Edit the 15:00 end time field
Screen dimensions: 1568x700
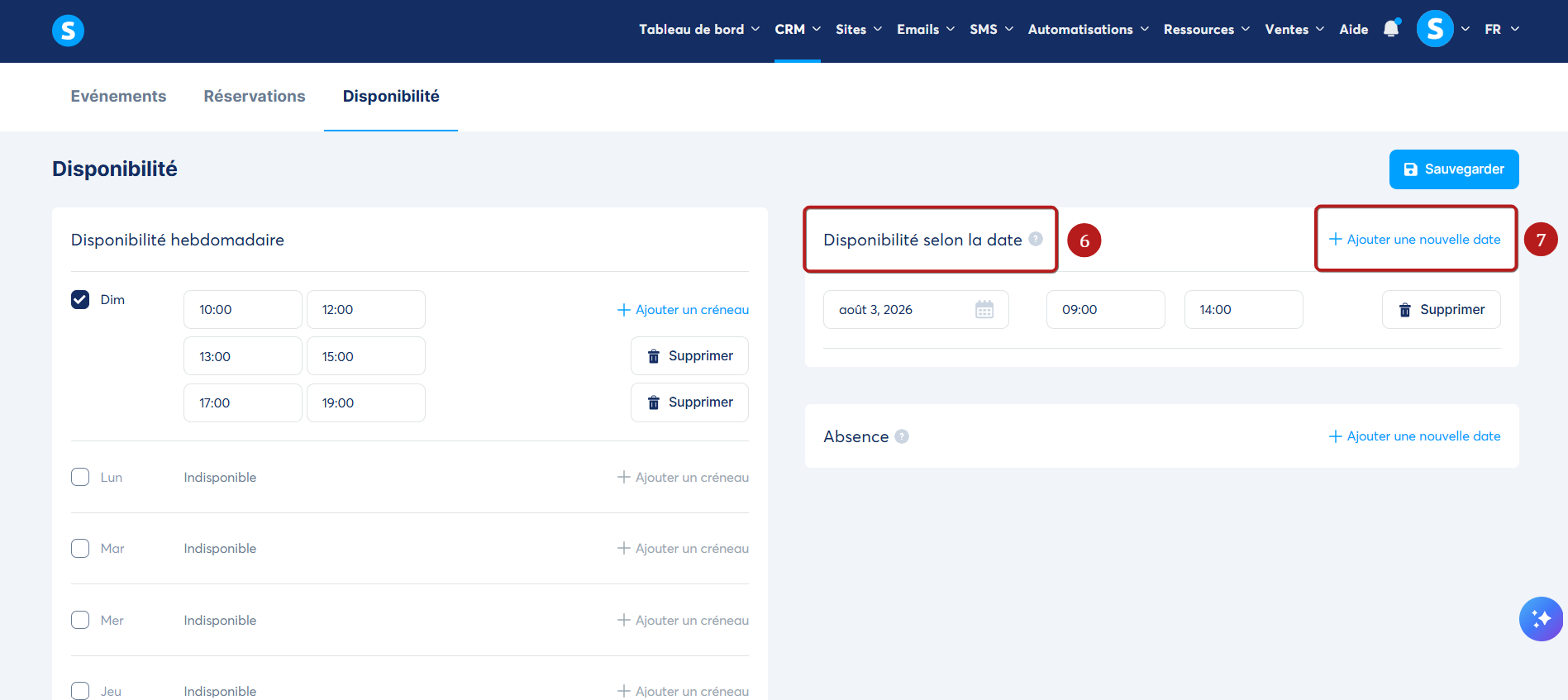click(x=366, y=356)
